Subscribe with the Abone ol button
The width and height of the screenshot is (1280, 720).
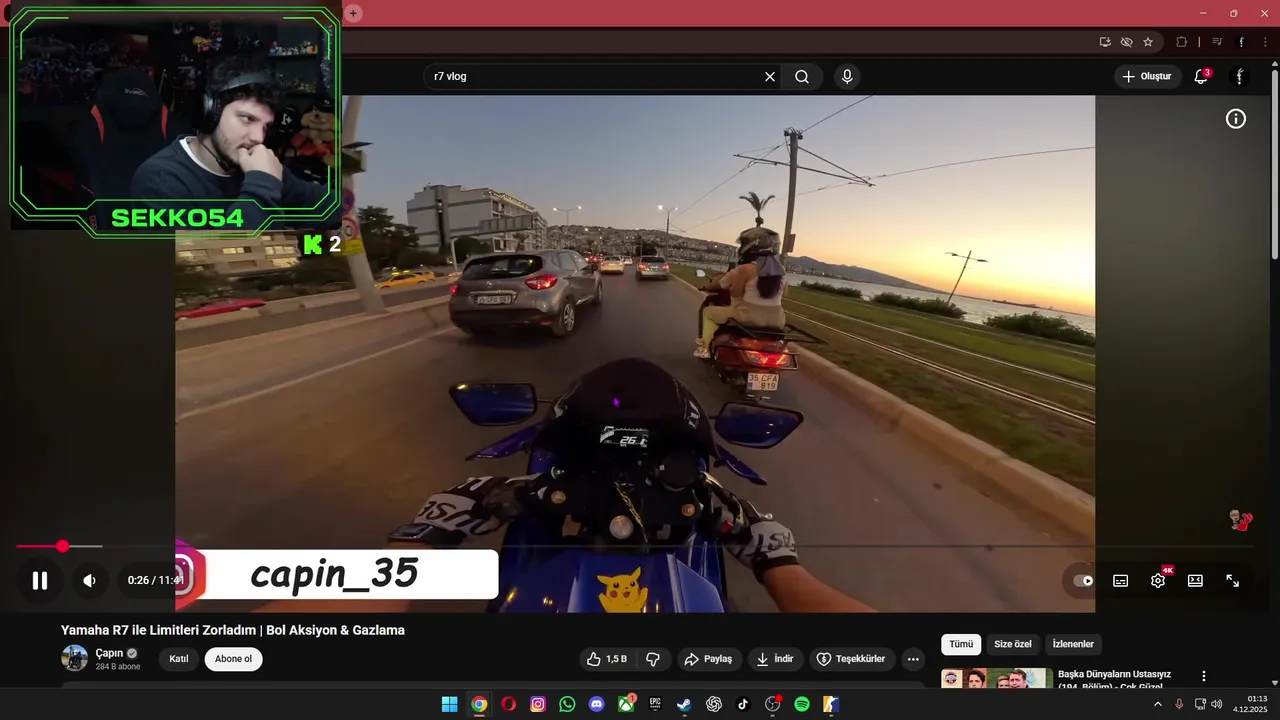pos(233,659)
